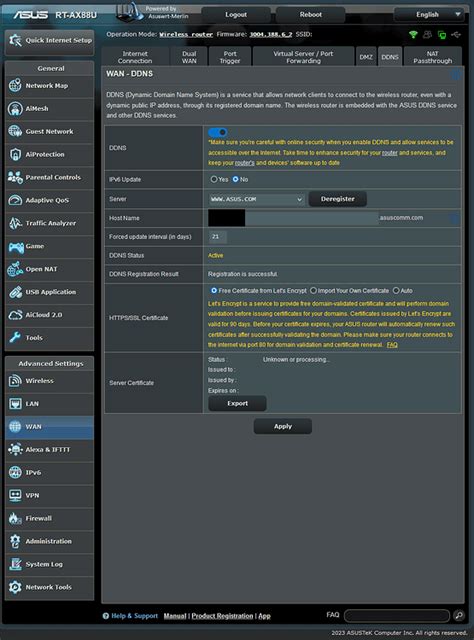Switch to Port Trigger tab
Image resolution: width=474 pixels, height=640 pixels.
click(x=230, y=57)
